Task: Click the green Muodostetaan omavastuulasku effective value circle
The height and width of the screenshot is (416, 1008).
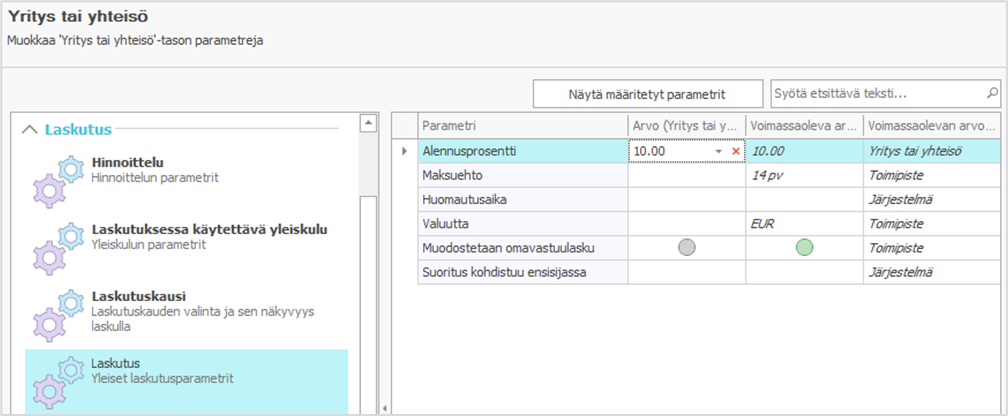Action: (804, 248)
